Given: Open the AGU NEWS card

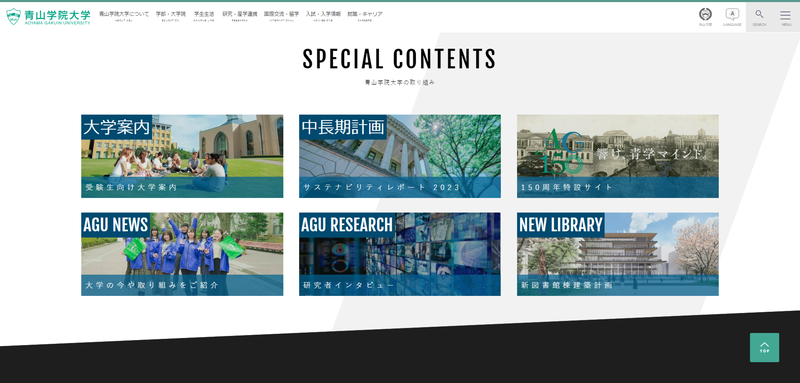Looking at the screenshot, I should (182, 254).
